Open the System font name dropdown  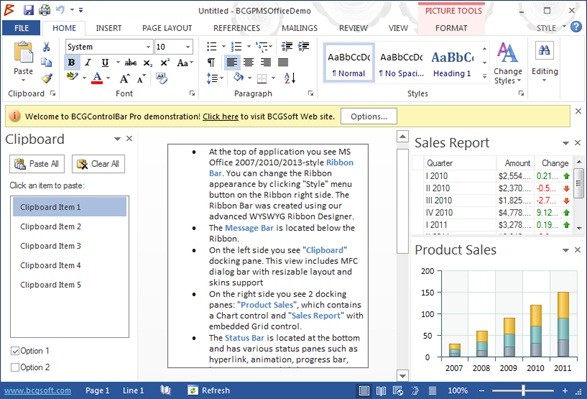coord(148,47)
